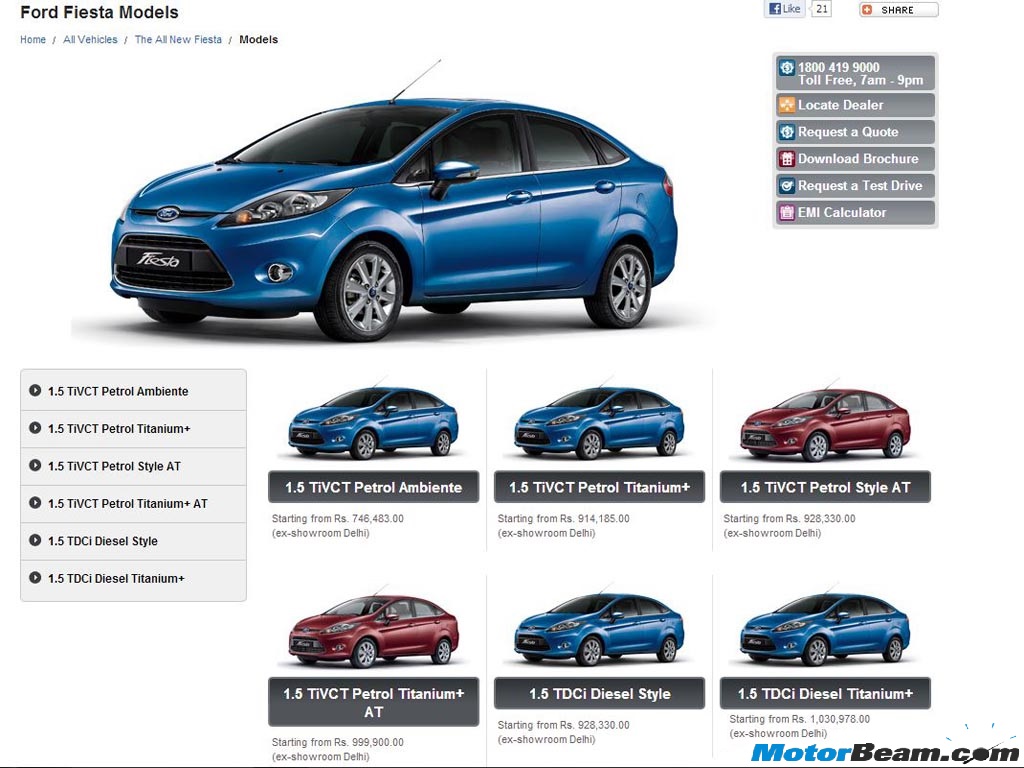Open the EMI Calculator
This screenshot has height=768, width=1024.
pos(856,212)
